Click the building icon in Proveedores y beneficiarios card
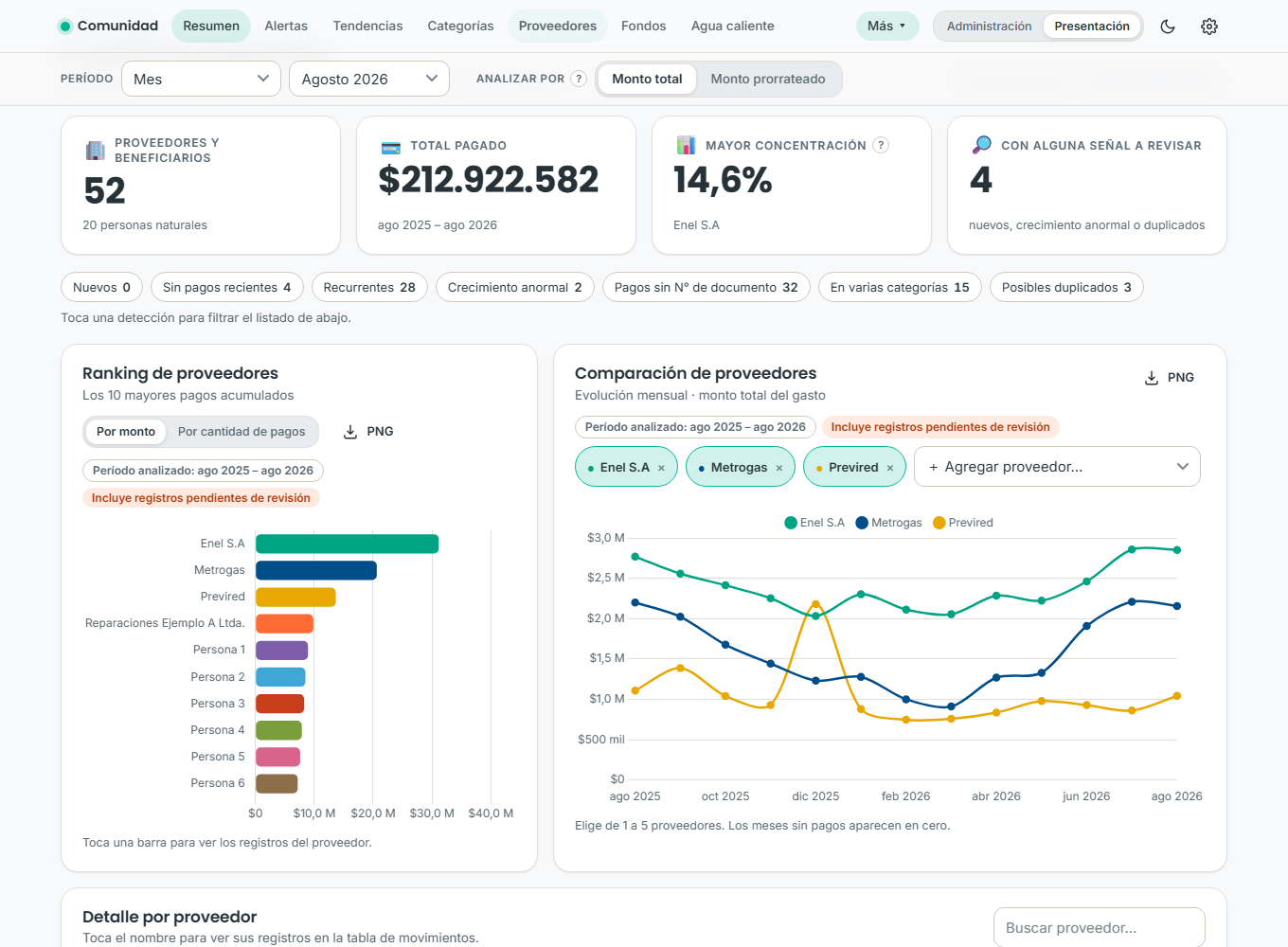The height and width of the screenshot is (947, 1288). (96, 151)
